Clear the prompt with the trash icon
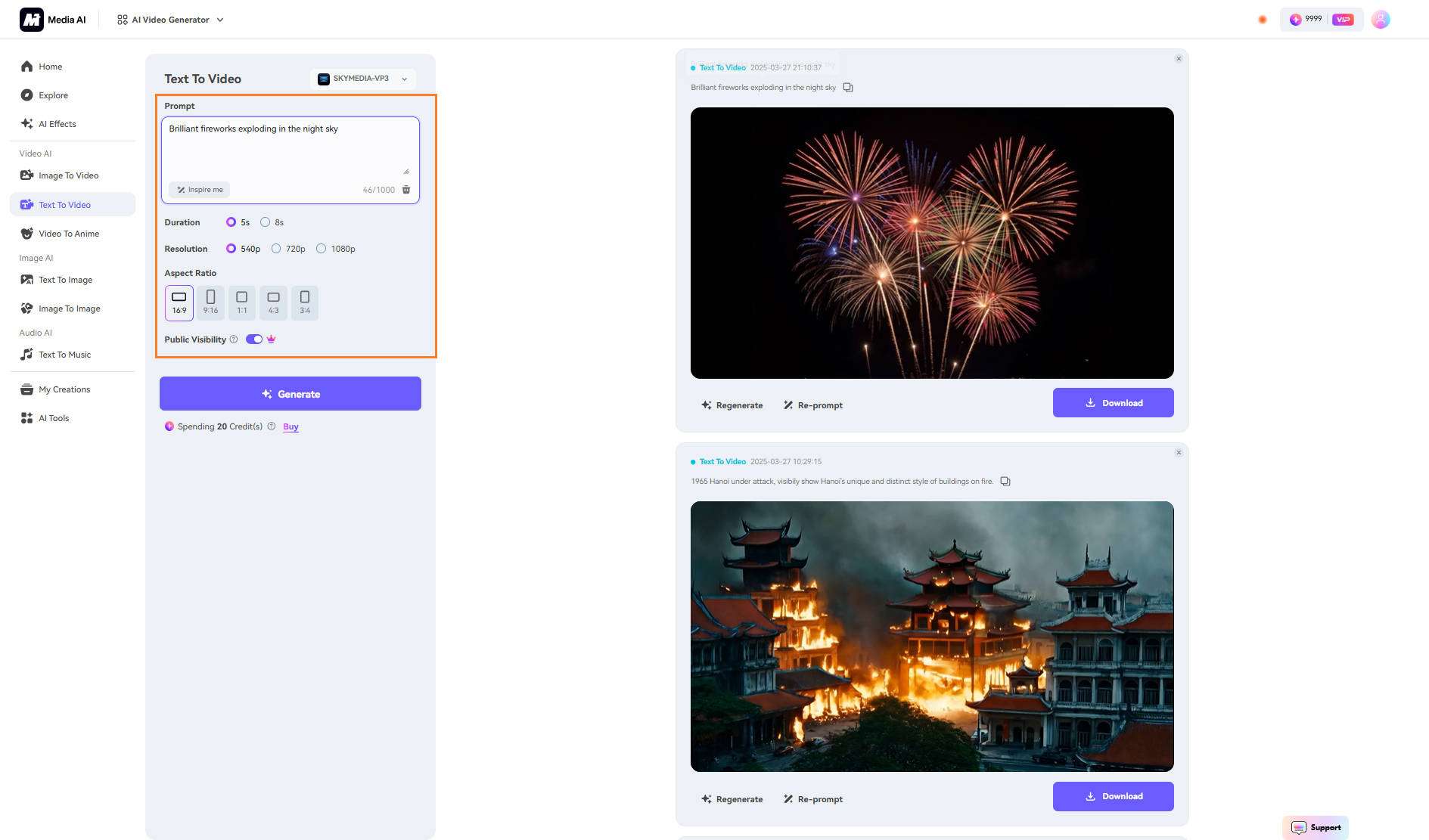This screenshot has width=1429, height=840. [406, 190]
